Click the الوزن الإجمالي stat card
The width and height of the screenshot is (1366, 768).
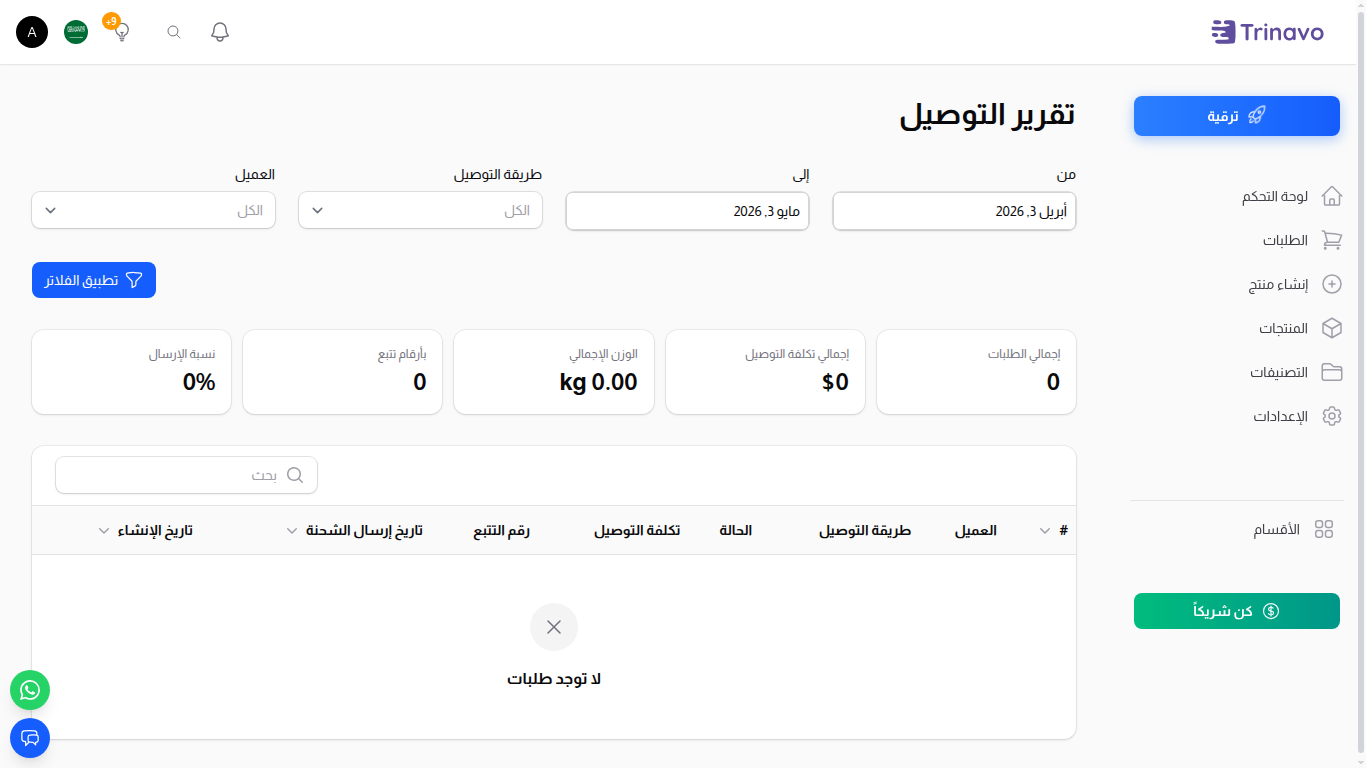(x=554, y=372)
